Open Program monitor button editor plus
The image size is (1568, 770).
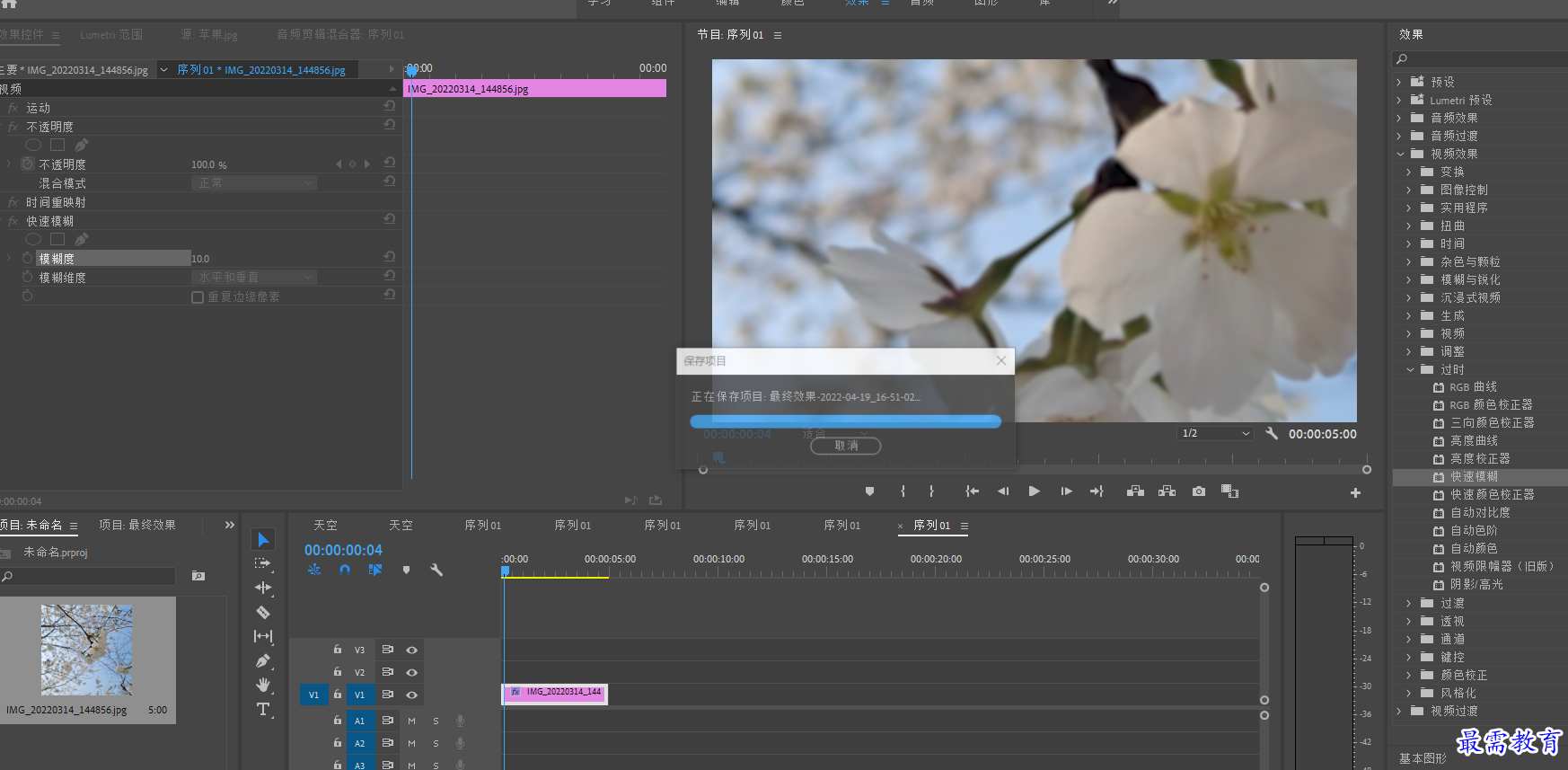1355,492
